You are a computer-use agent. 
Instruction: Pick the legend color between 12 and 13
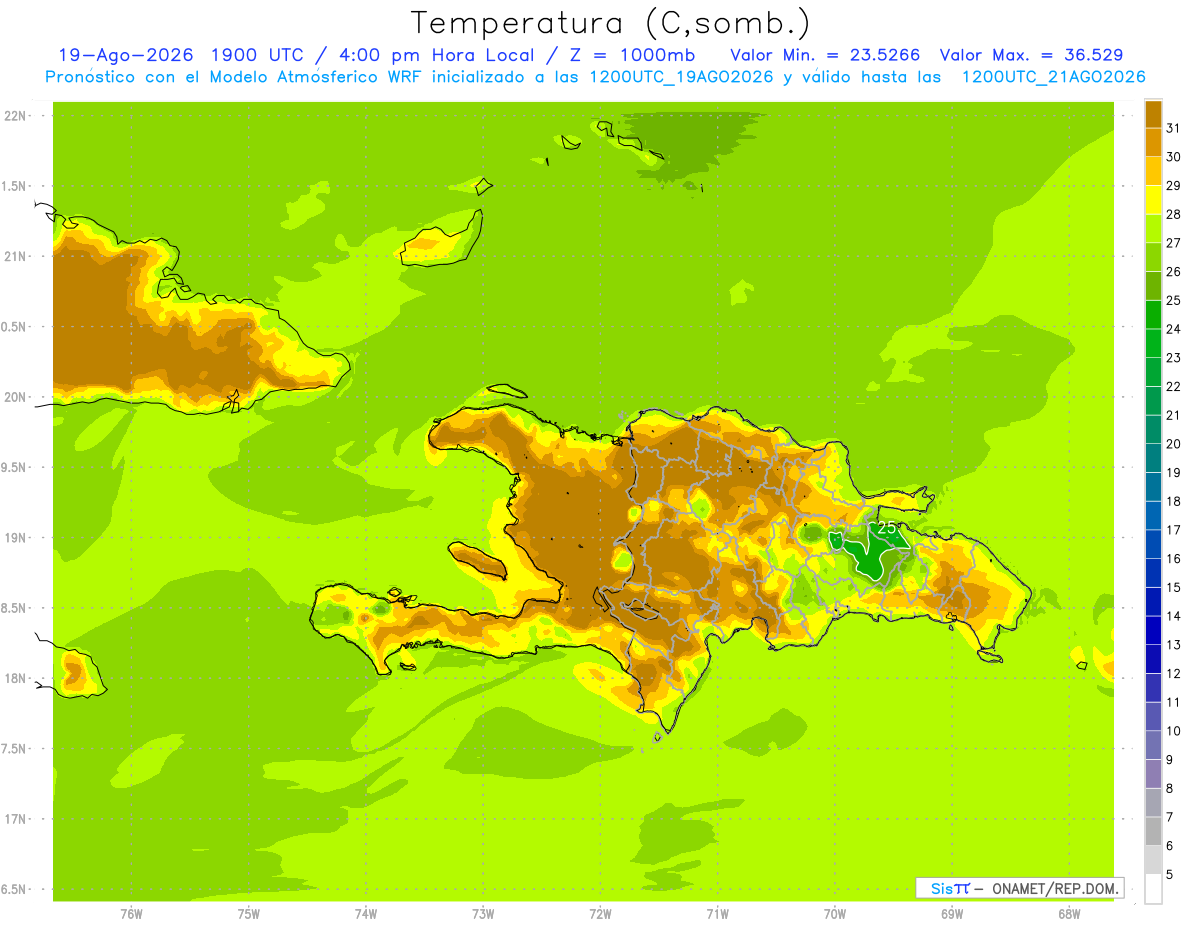[x=1153, y=659]
